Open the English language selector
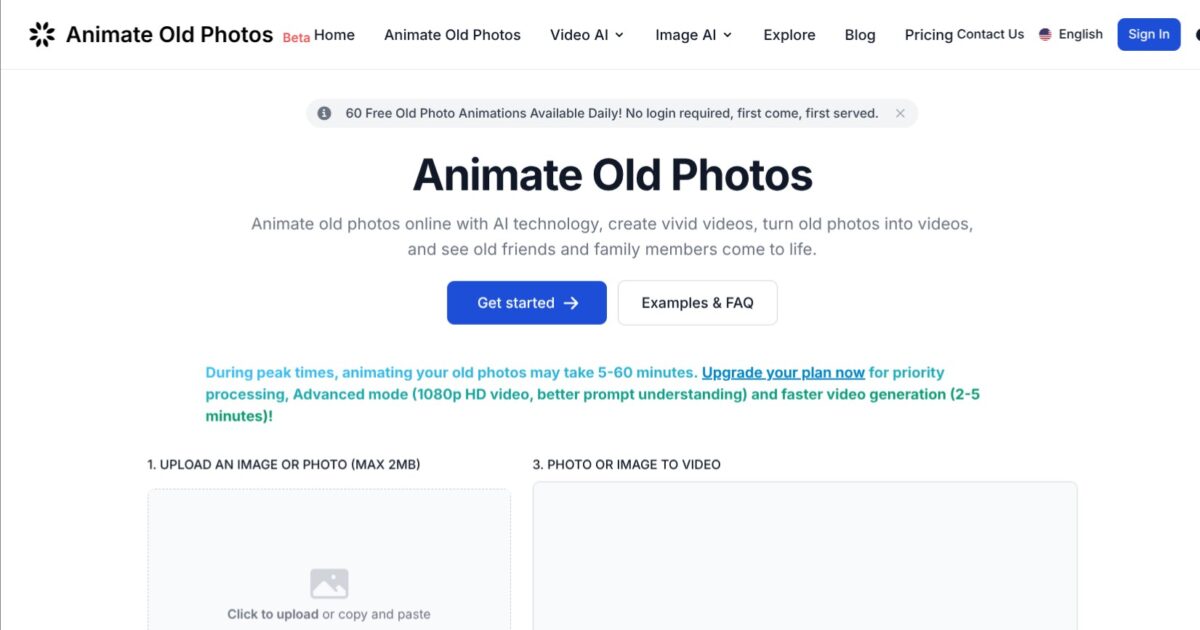The image size is (1200, 630). point(1079,34)
